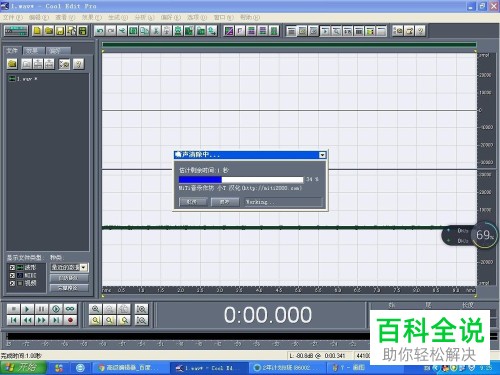Screen dimensions: 500x375
Task: Click the Redo arrow toolbar icon
Action: (x=111, y=31)
